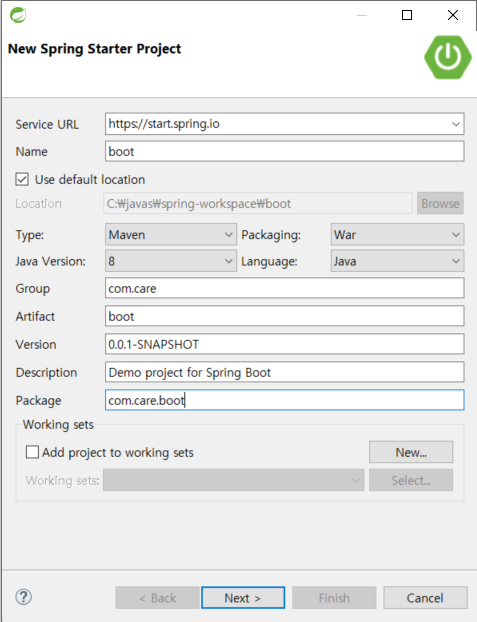The height and width of the screenshot is (622, 477).
Task: Click the Description label
Action: coord(46,372)
